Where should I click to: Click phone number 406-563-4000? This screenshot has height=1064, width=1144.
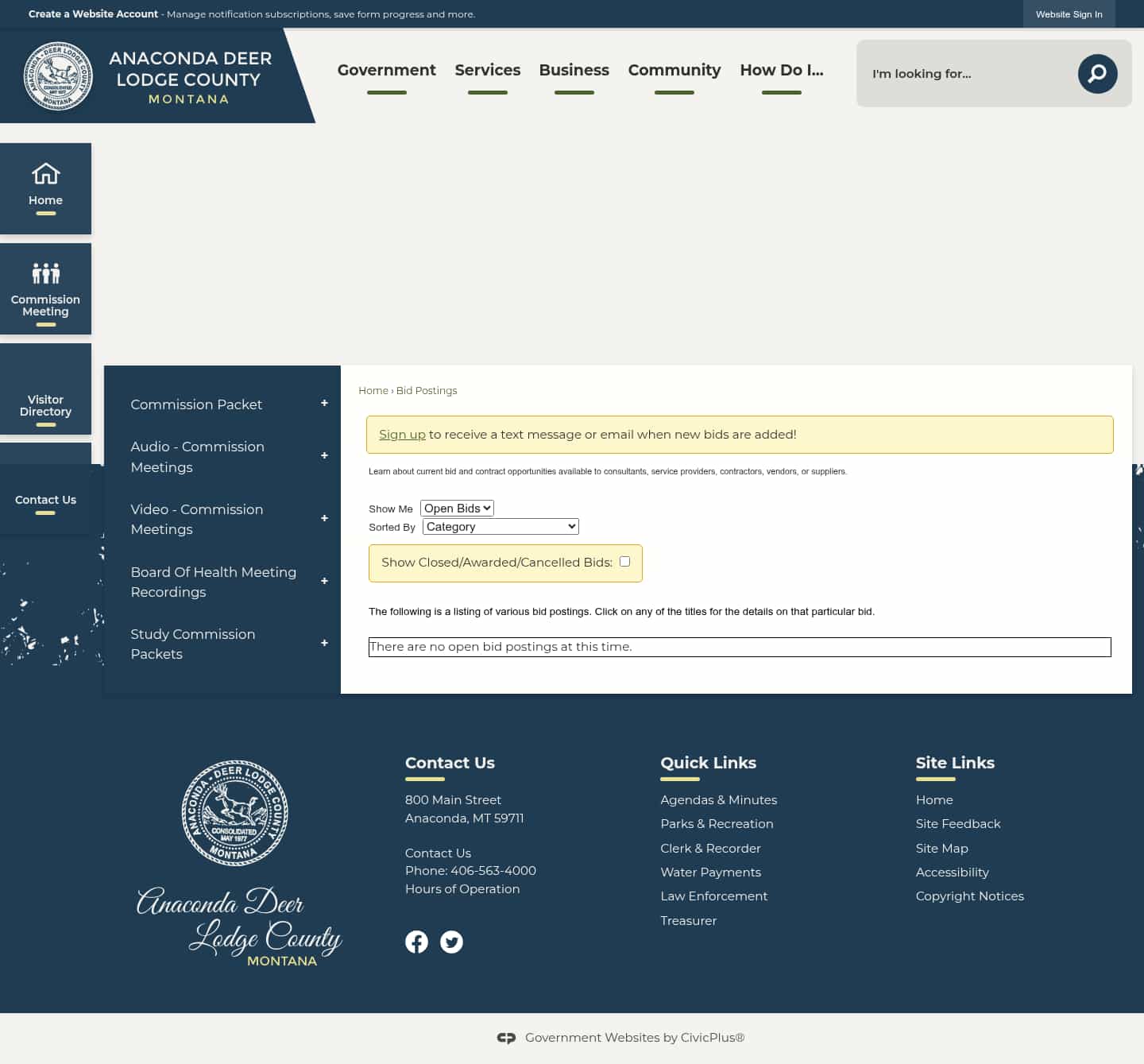493,870
